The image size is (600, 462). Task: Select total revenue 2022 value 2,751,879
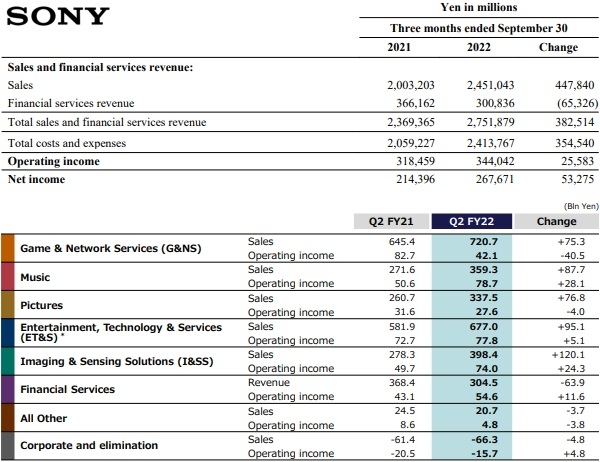(x=491, y=122)
